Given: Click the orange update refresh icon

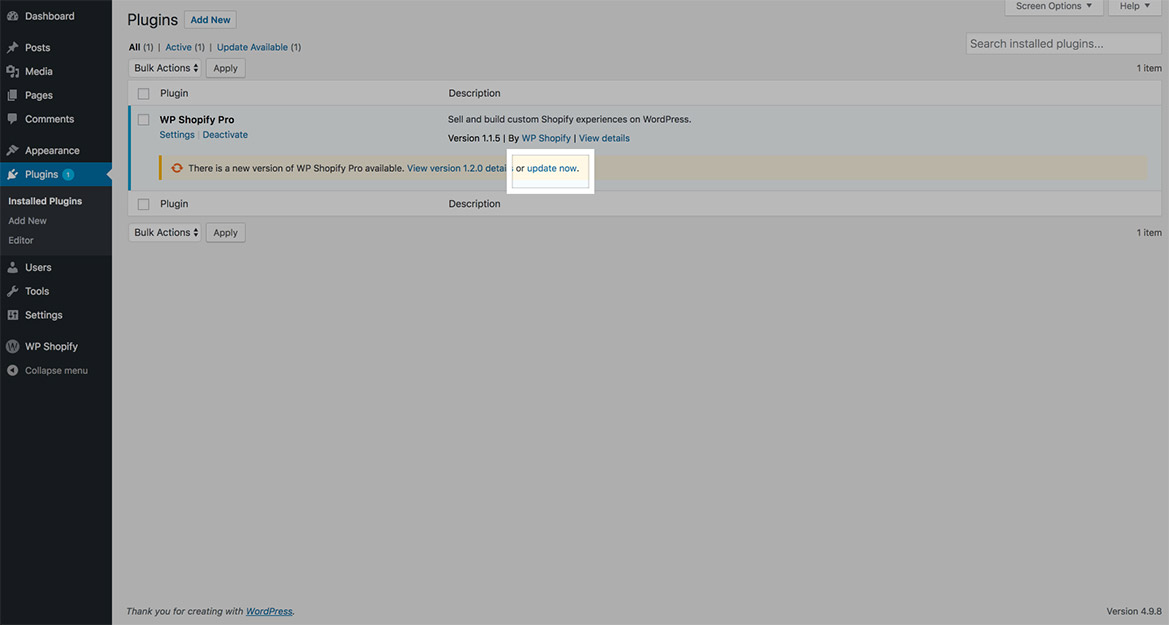Looking at the screenshot, I should pyautogui.click(x=177, y=168).
